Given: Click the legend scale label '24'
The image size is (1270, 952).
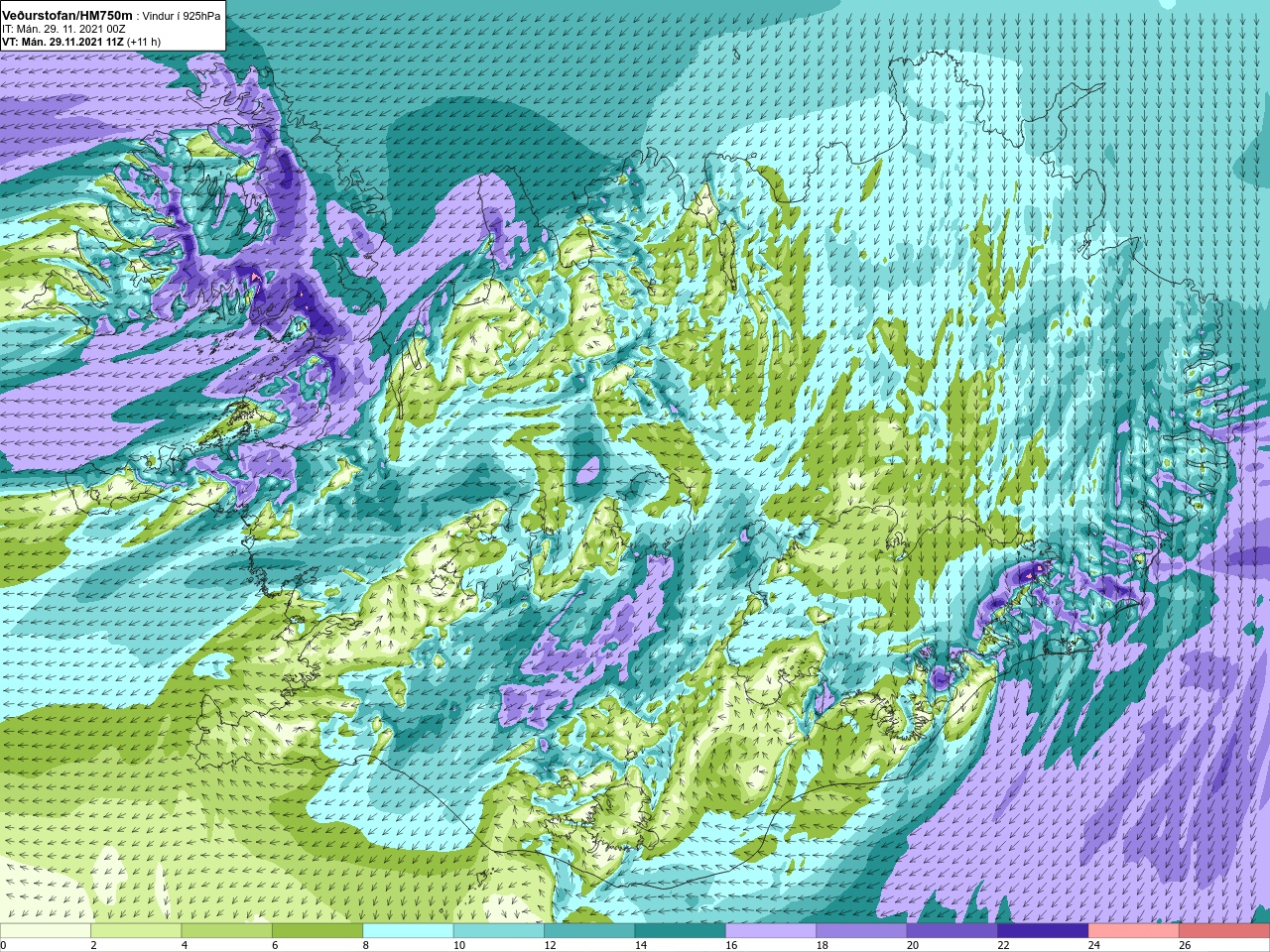Looking at the screenshot, I should pyautogui.click(x=1094, y=945).
